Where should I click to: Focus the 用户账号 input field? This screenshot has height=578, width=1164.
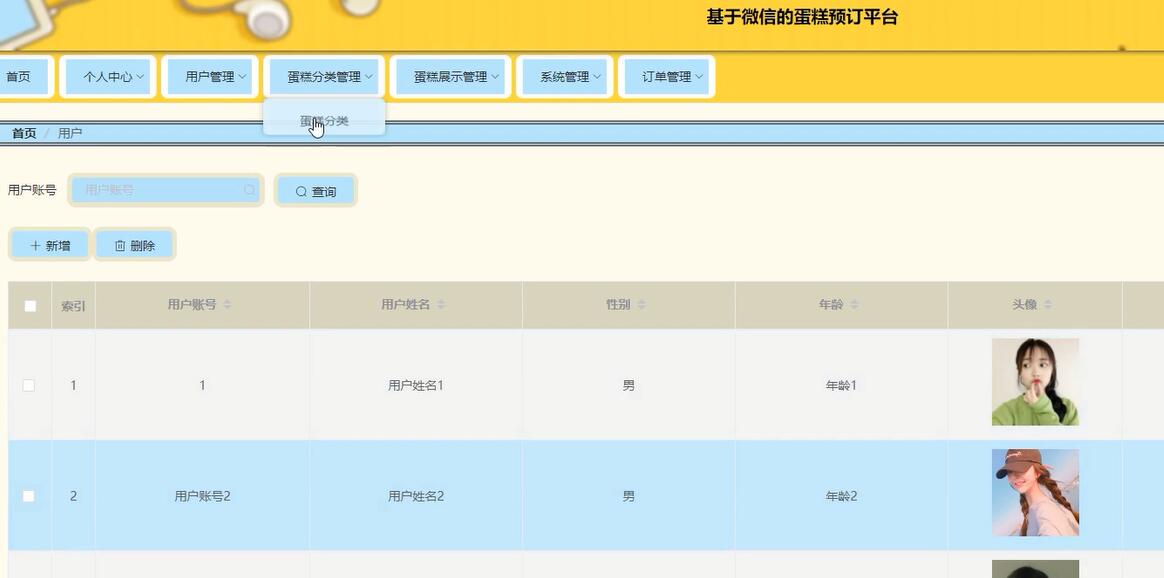coord(166,190)
